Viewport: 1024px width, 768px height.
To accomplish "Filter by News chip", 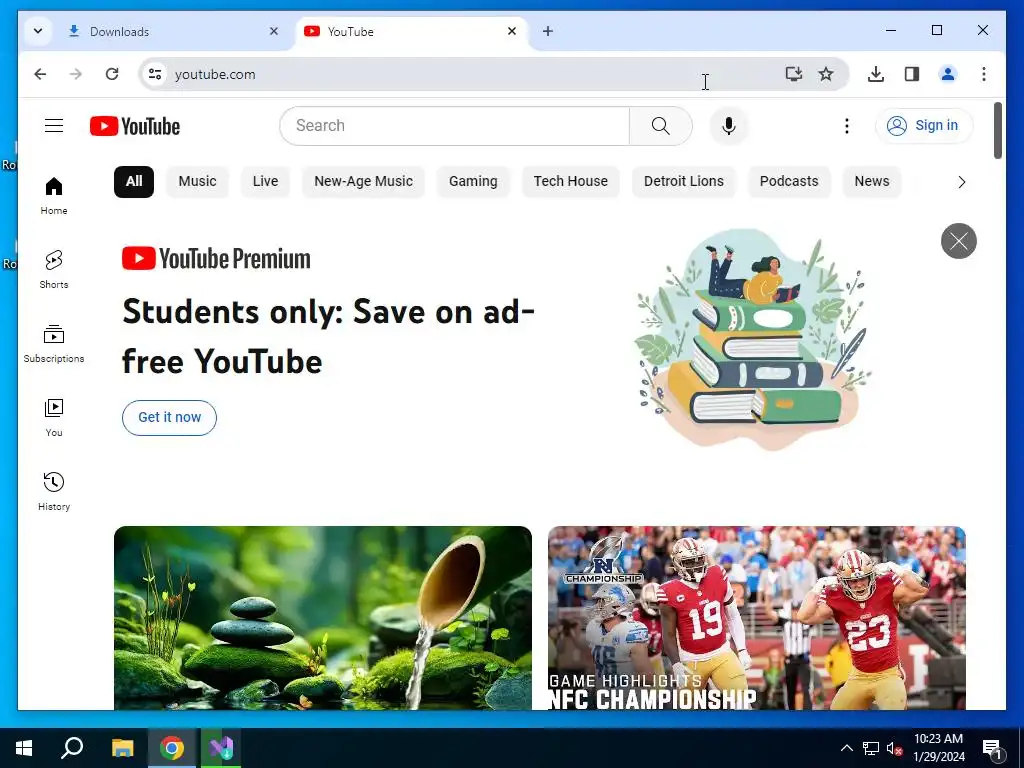I will coord(871,181).
